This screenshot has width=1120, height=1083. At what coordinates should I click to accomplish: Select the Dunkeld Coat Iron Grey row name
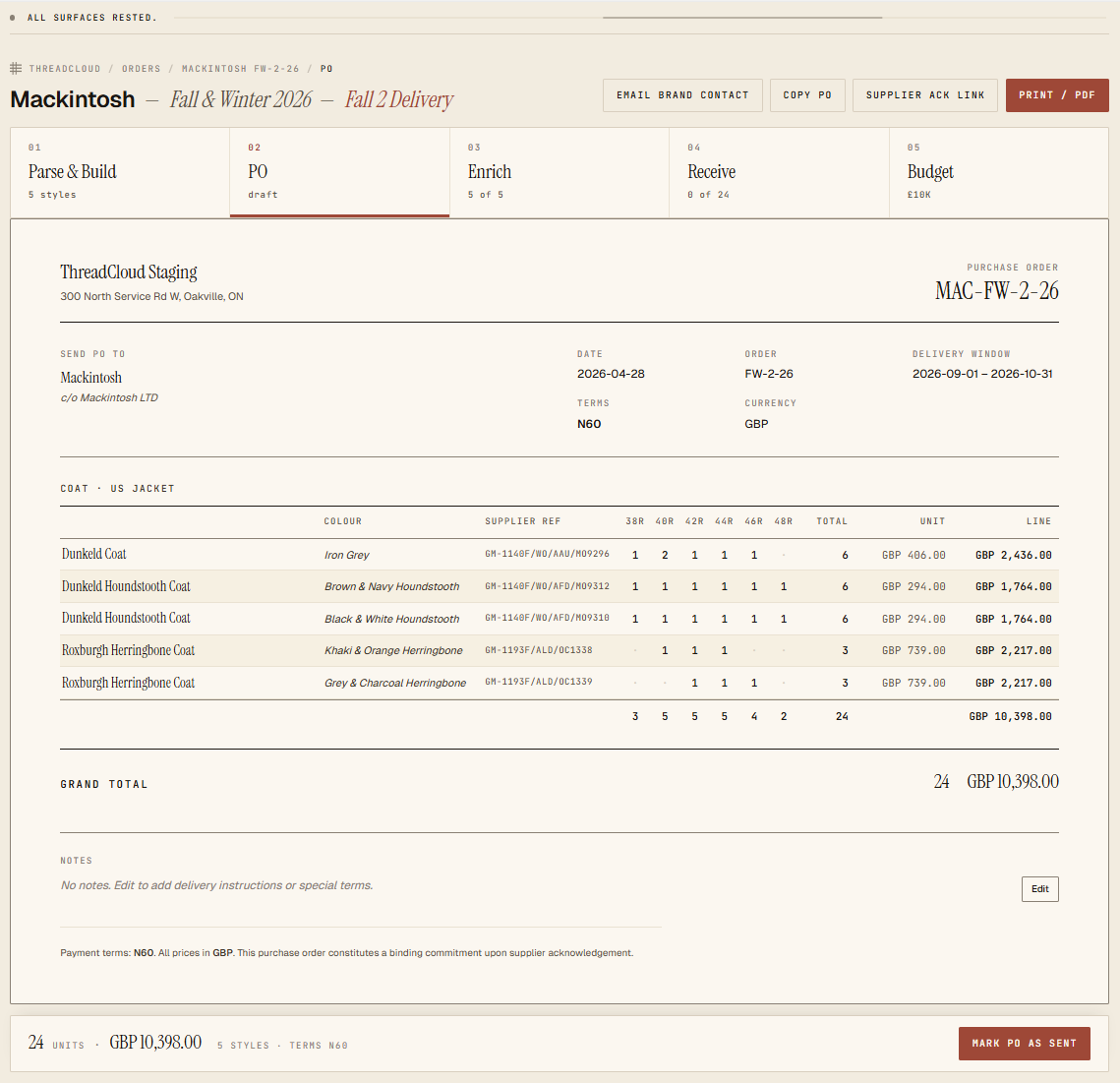point(93,554)
